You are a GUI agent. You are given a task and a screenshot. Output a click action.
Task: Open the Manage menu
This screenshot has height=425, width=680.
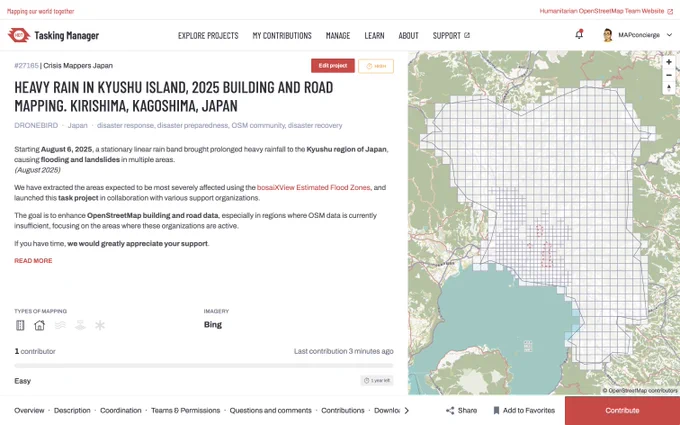click(x=338, y=36)
